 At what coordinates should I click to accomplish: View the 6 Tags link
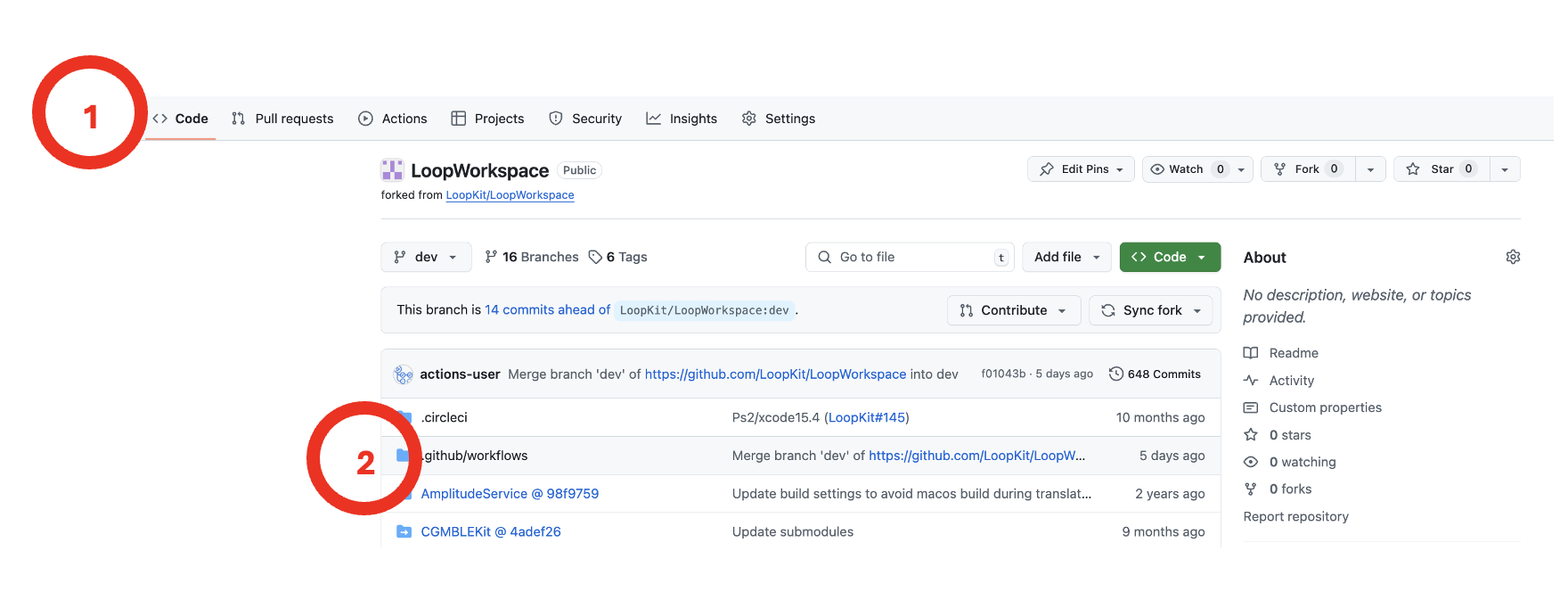[x=618, y=257]
